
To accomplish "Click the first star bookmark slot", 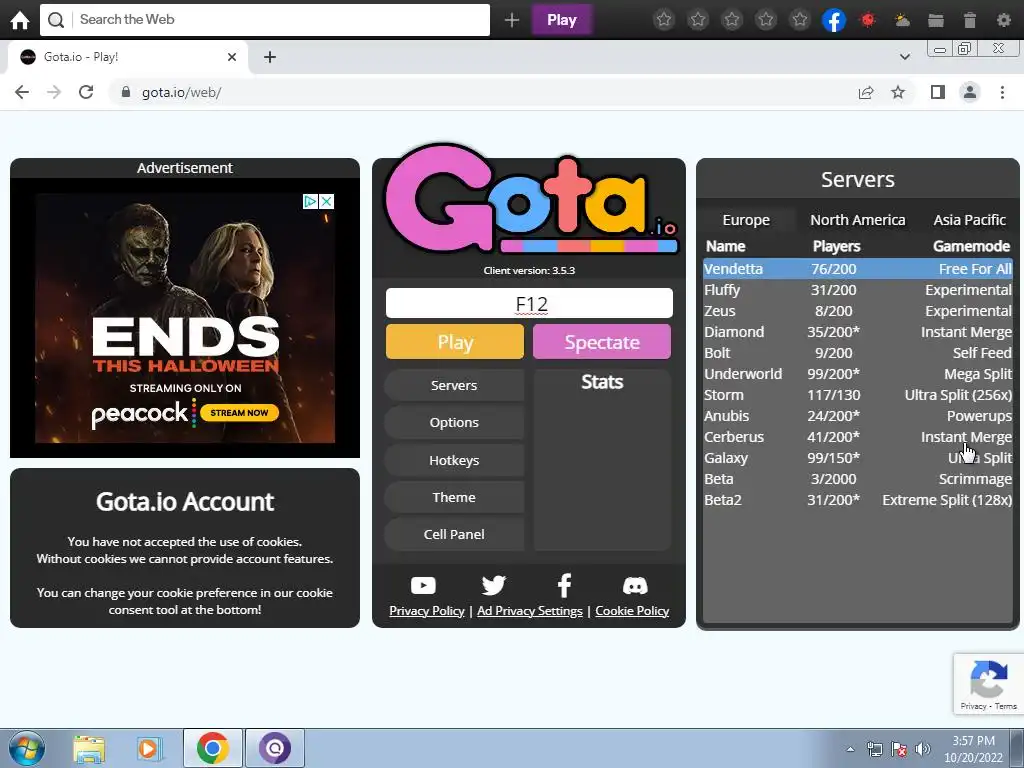I will coord(664,20).
